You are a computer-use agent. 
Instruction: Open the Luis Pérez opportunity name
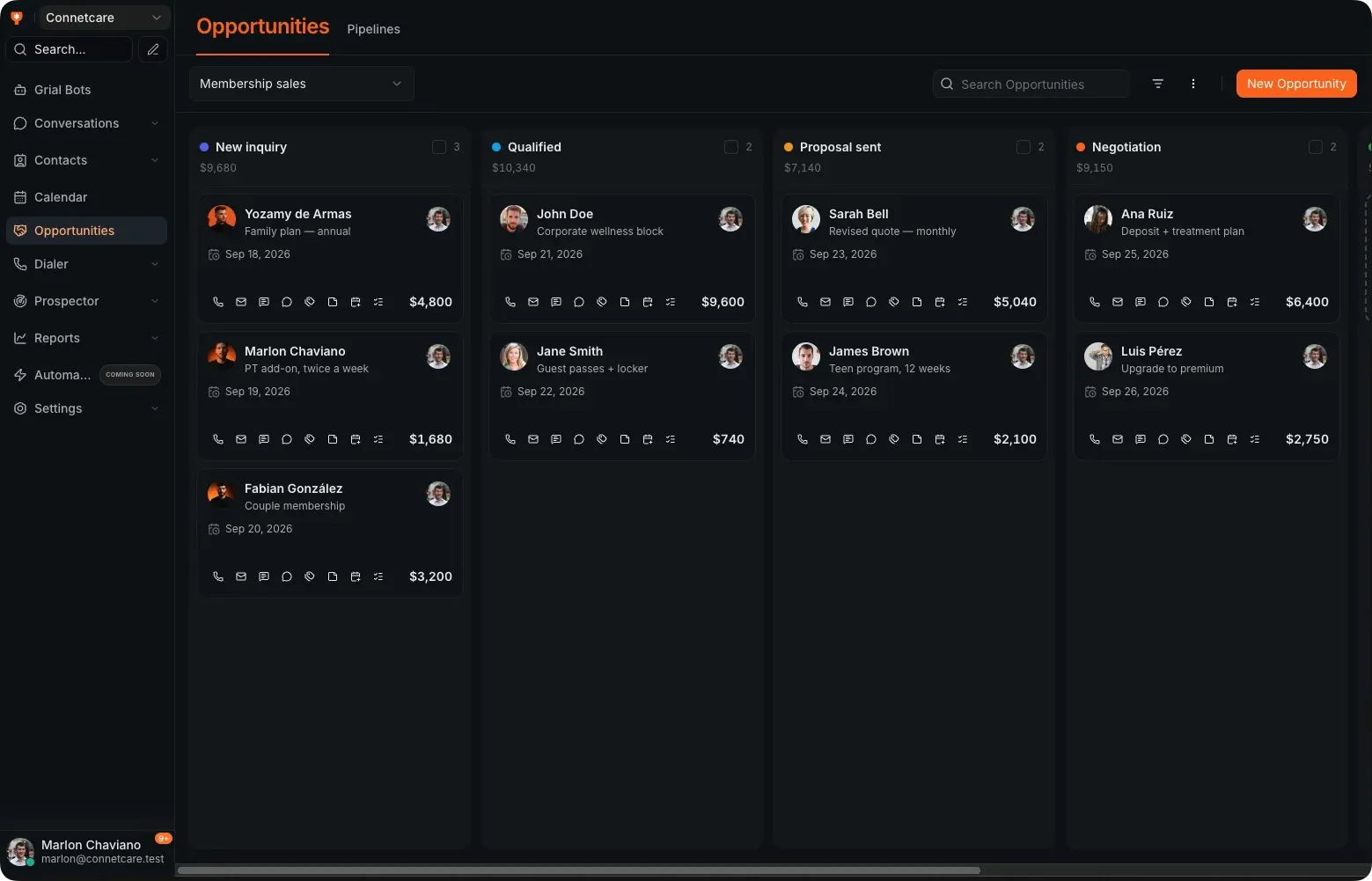(1151, 351)
